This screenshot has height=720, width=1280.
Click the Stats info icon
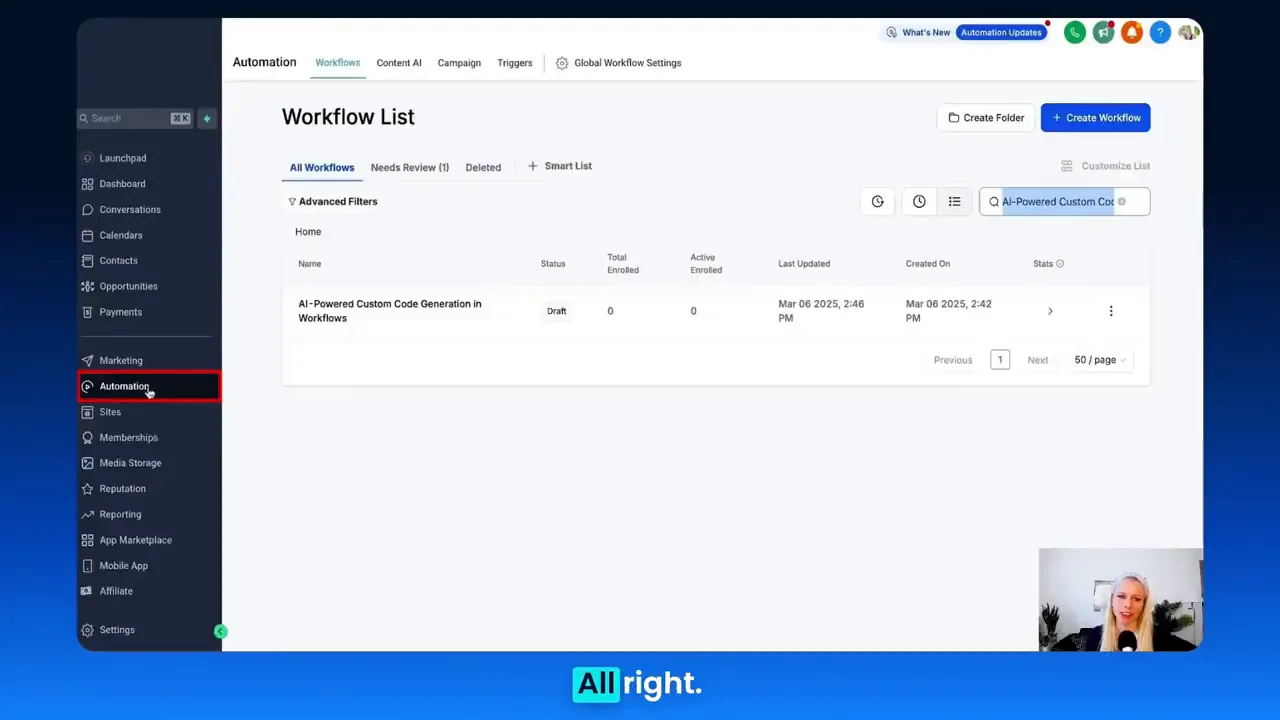pyautogui.click(x=1060, y=264)
